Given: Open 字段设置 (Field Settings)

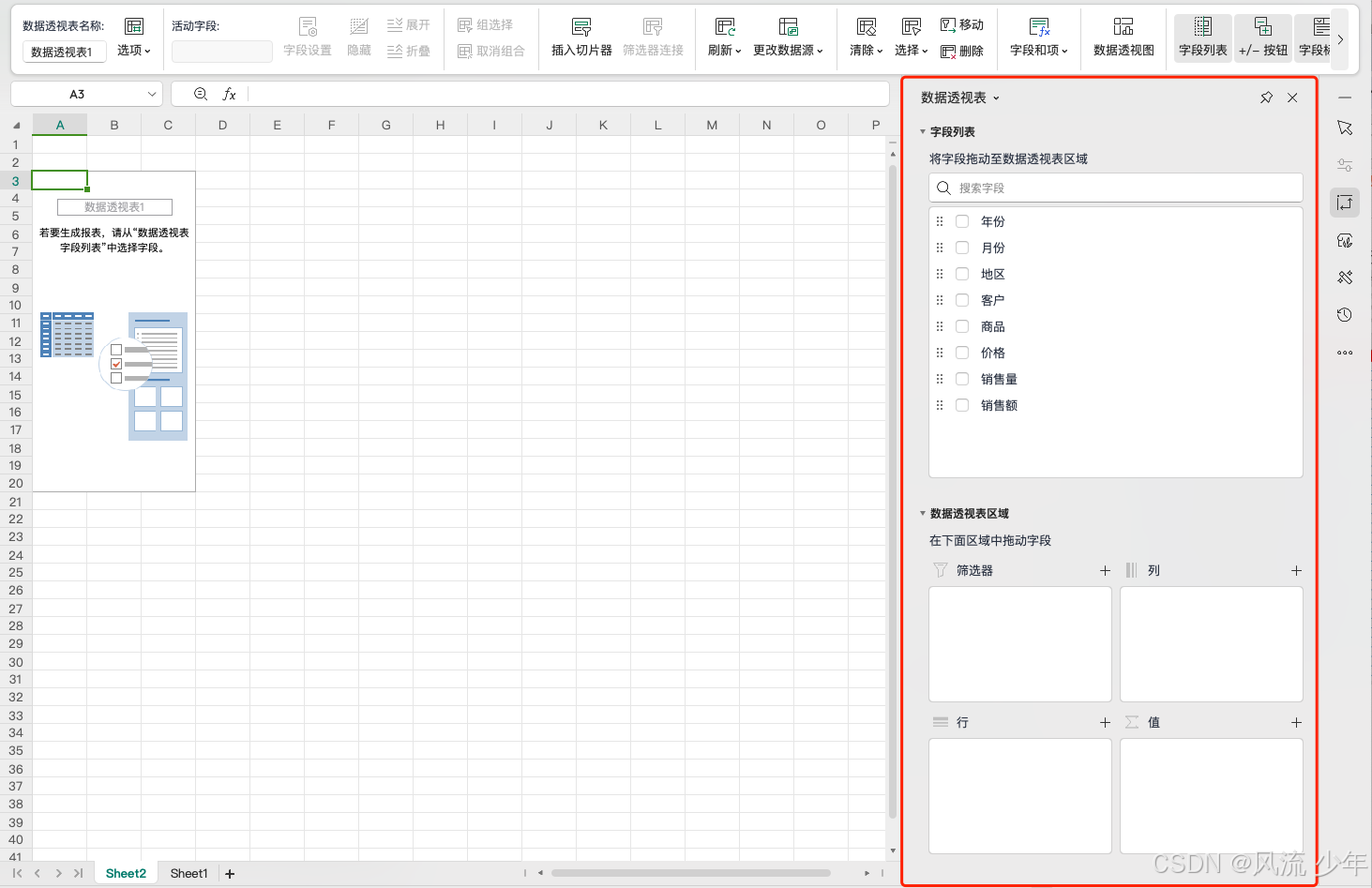Looking at the screenshot, I should [307, 38].
